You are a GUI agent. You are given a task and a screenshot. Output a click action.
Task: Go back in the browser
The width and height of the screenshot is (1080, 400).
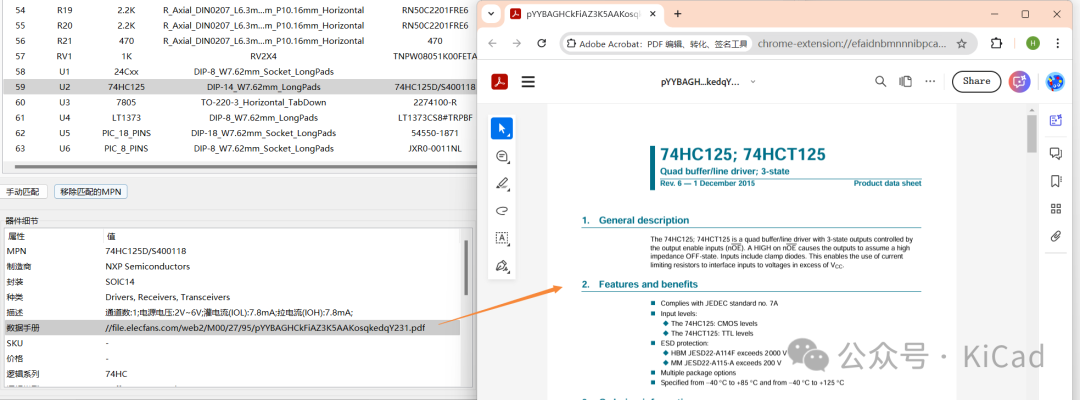click(492, 43)
